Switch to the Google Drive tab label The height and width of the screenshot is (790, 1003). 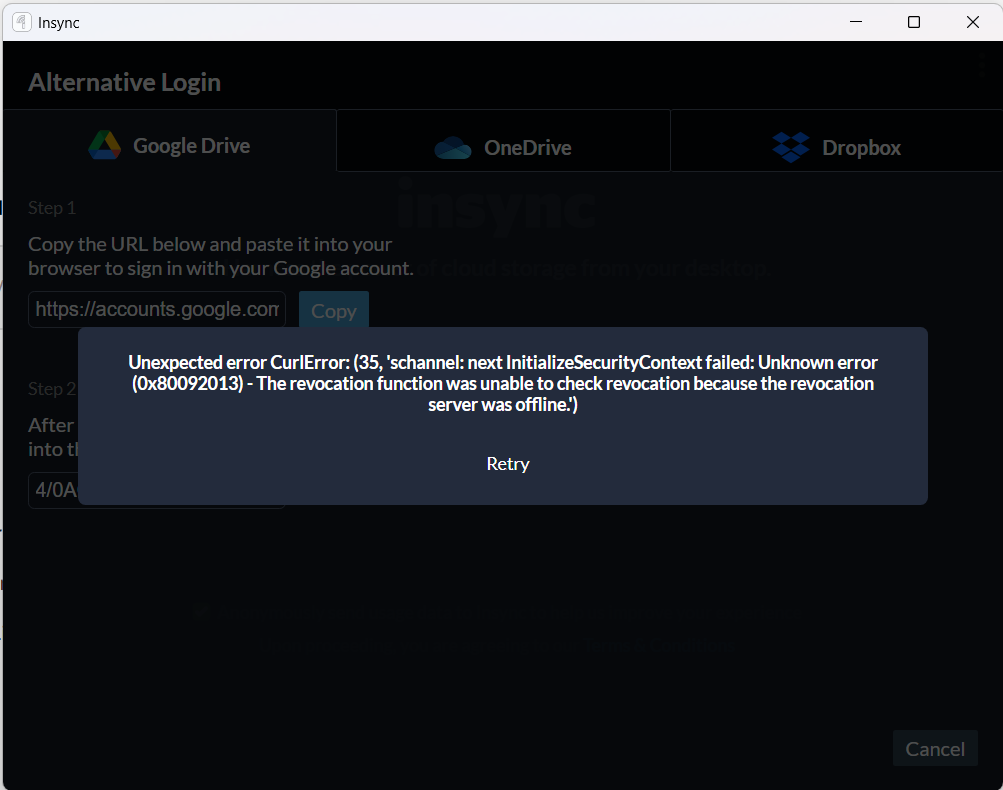191,146
